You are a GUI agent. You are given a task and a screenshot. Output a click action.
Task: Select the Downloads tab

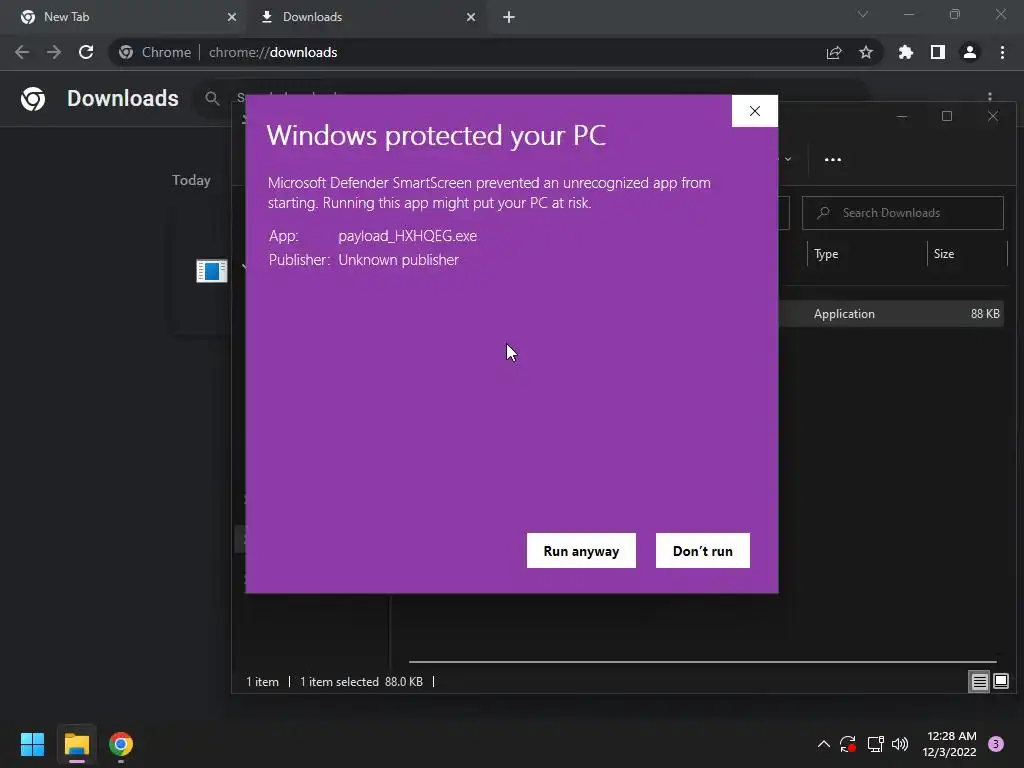[x=366, y=17]
